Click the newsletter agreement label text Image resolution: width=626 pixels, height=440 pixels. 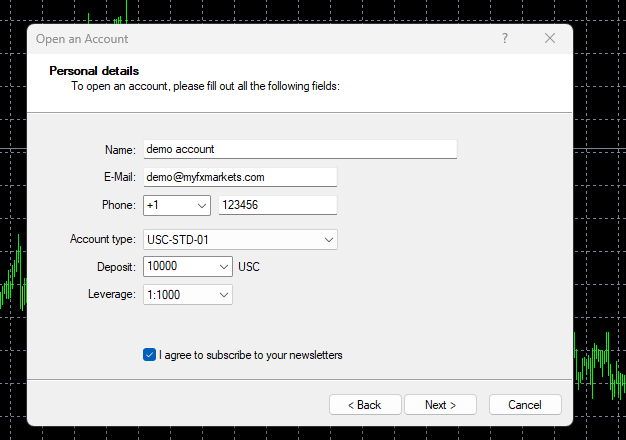pos(250,355)
